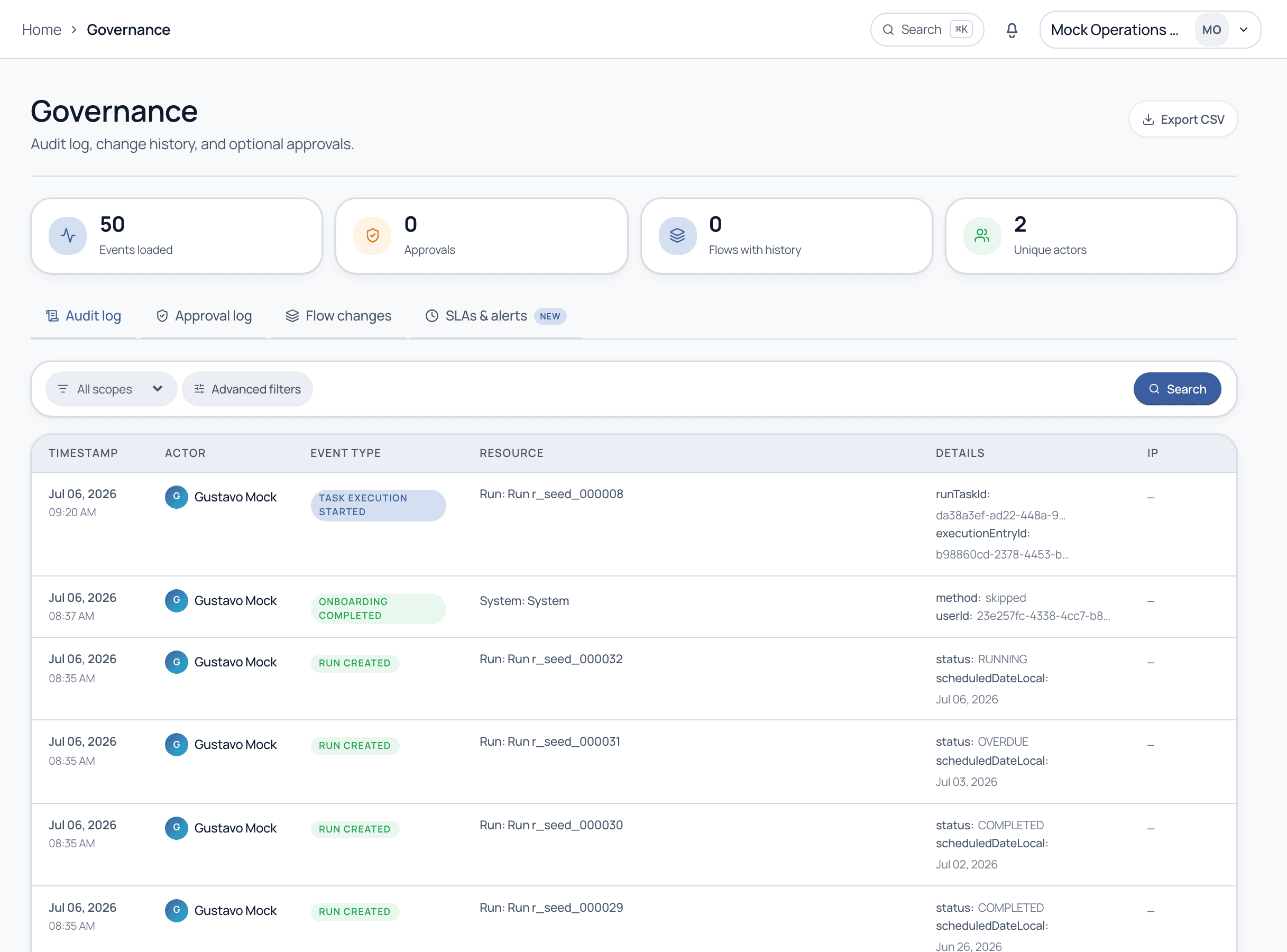Viewport: 1287px width, 952px height.
Task: Click resource Run: Run r_seed_000031
Action: click(x=550, y=741)
